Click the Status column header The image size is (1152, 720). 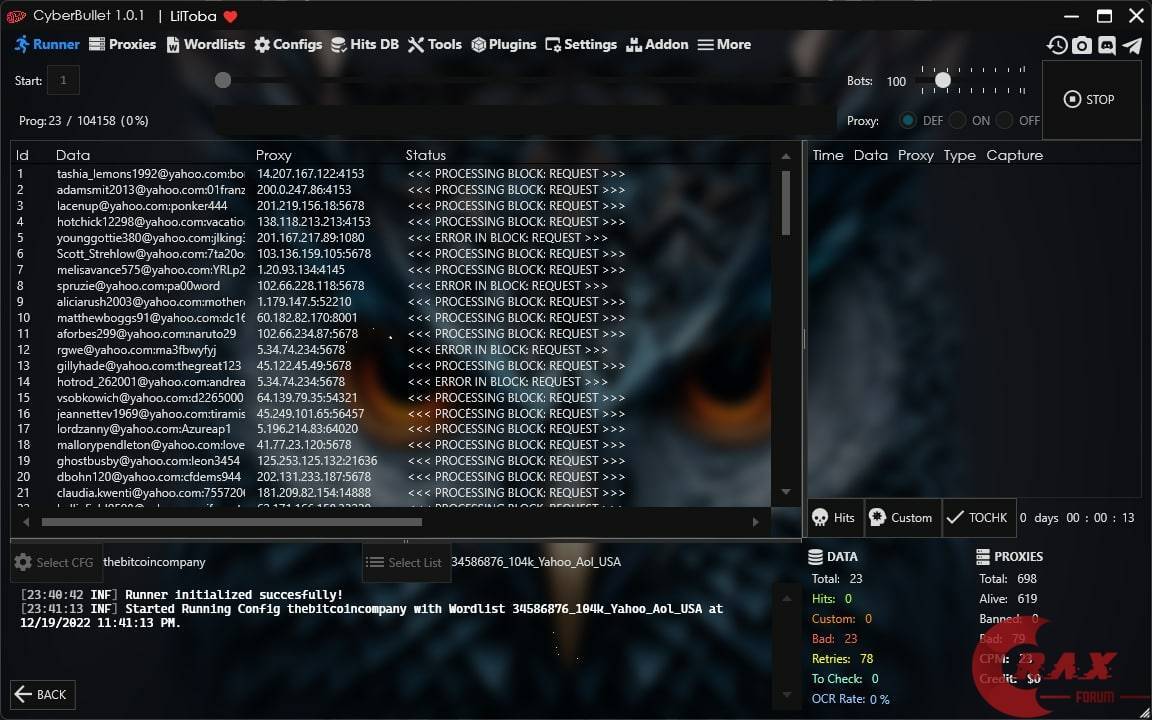click(425, 155)
